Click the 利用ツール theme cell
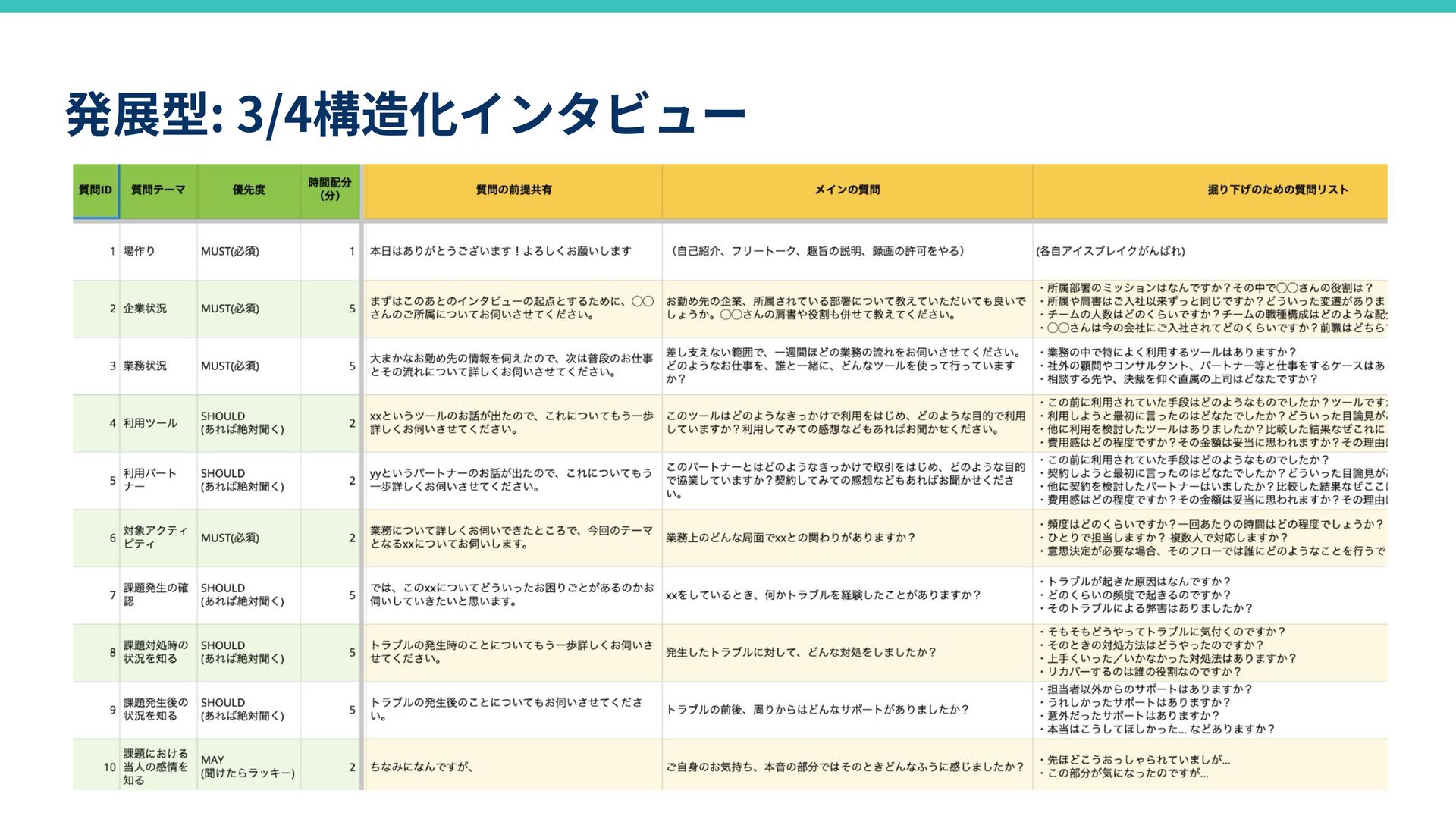Viewport: 1456px width, 819px height. tap(150, 423)
